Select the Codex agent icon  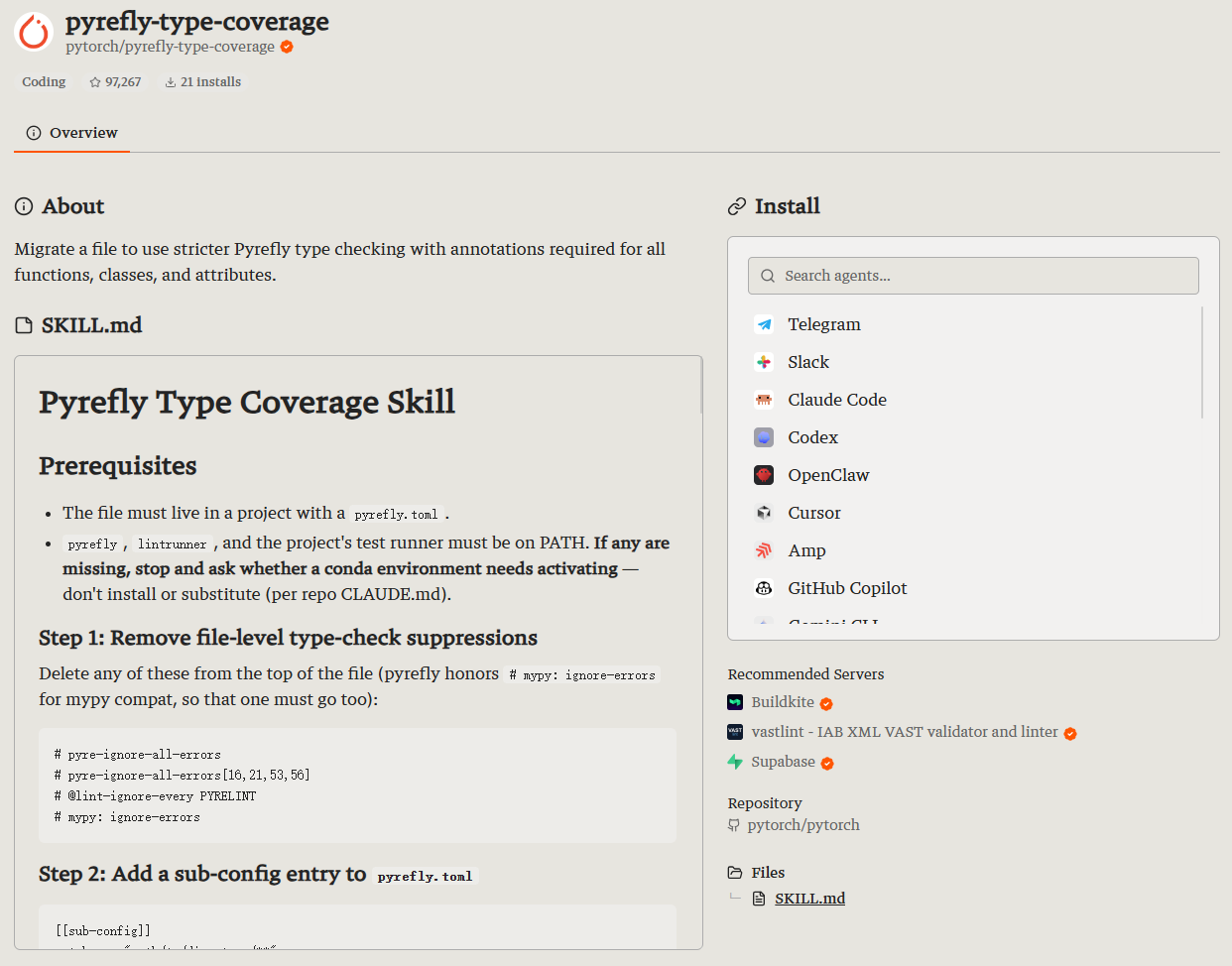tap(764, 437)
